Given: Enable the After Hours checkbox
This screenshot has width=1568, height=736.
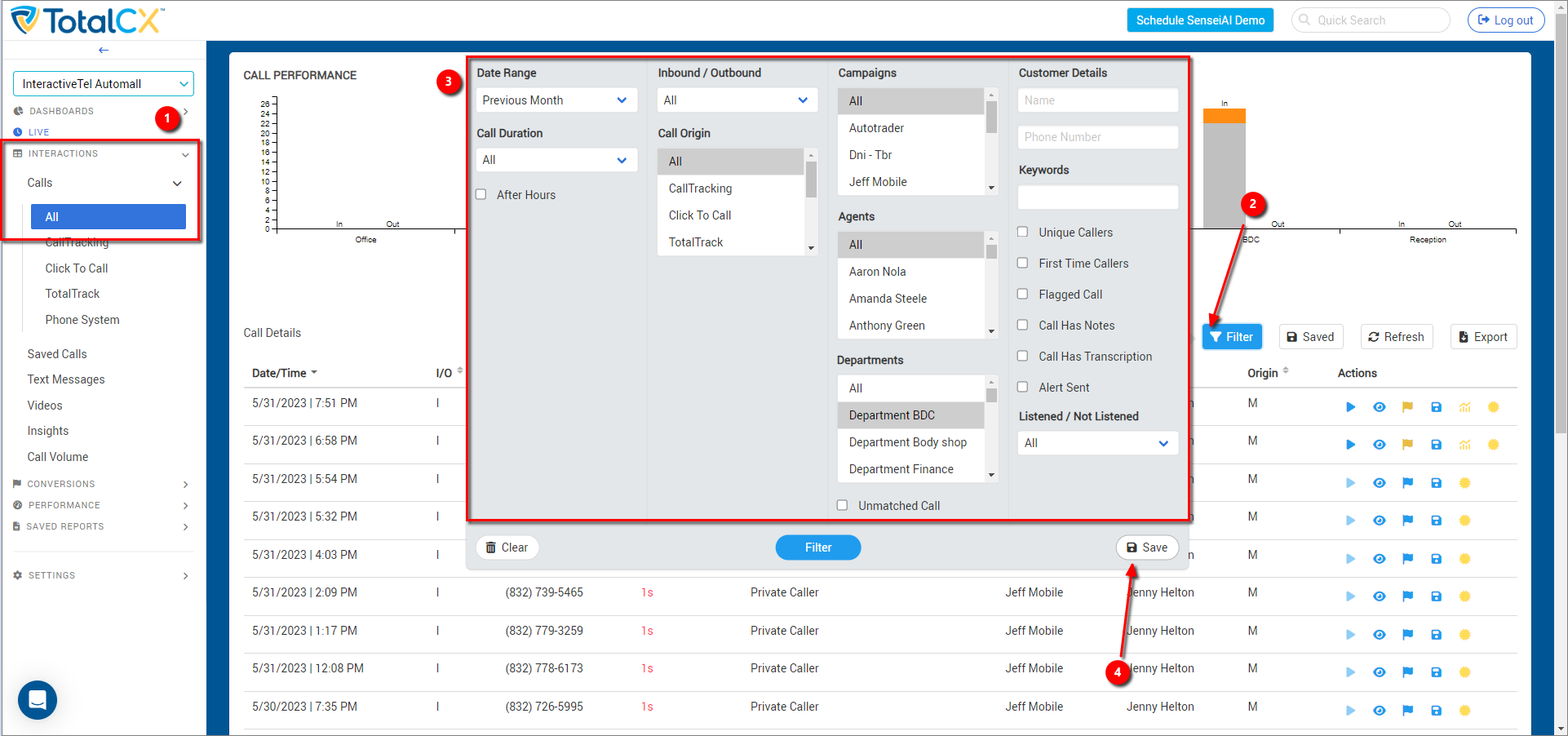Looking at the screenshot, I should click(x=481, y=194).
